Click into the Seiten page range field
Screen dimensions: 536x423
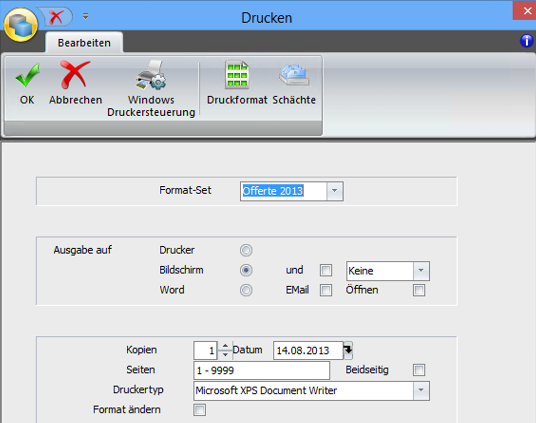pos(262,370)
